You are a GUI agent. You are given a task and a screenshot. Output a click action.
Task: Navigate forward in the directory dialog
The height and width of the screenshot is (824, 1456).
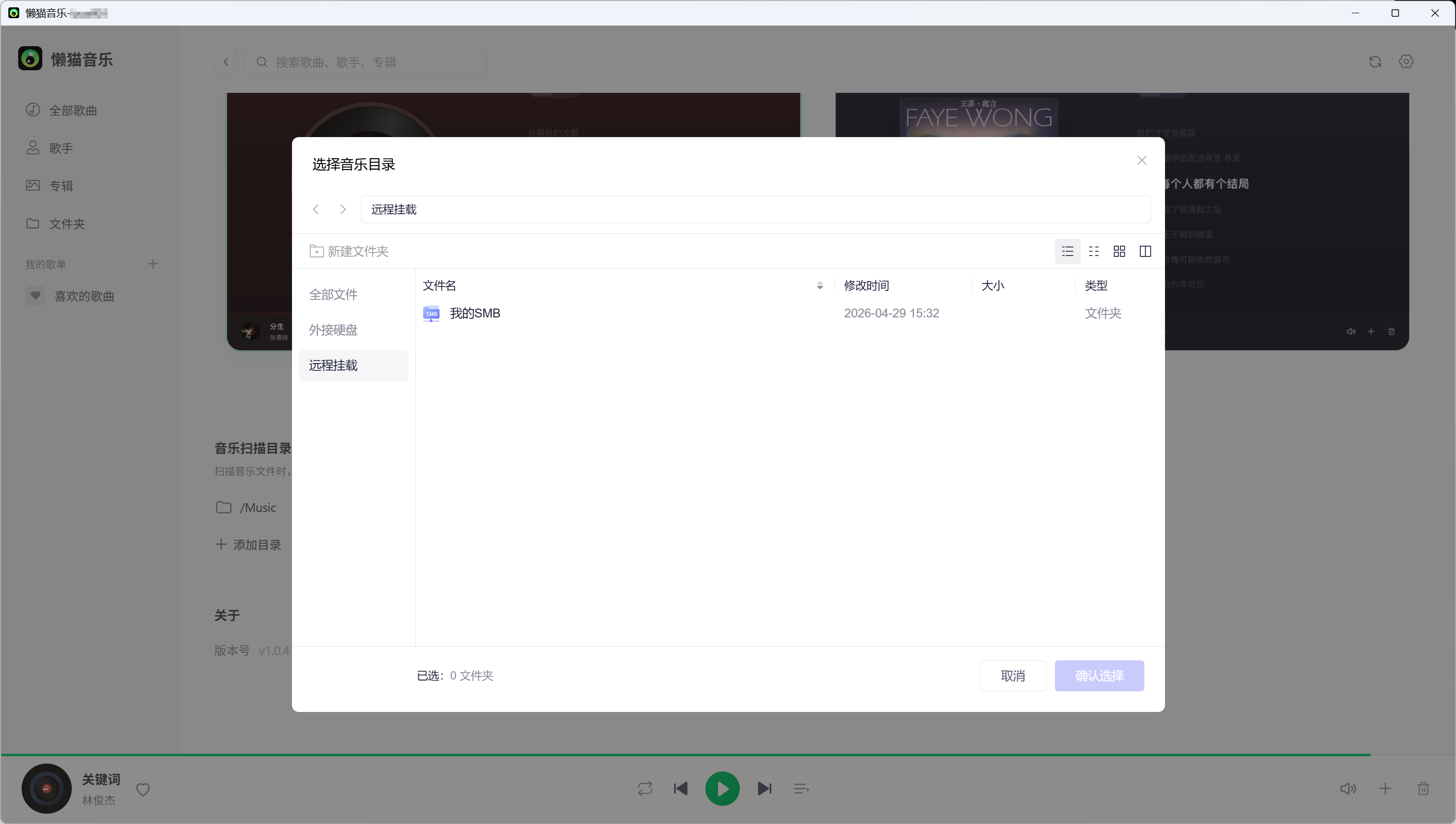point(343,209)
